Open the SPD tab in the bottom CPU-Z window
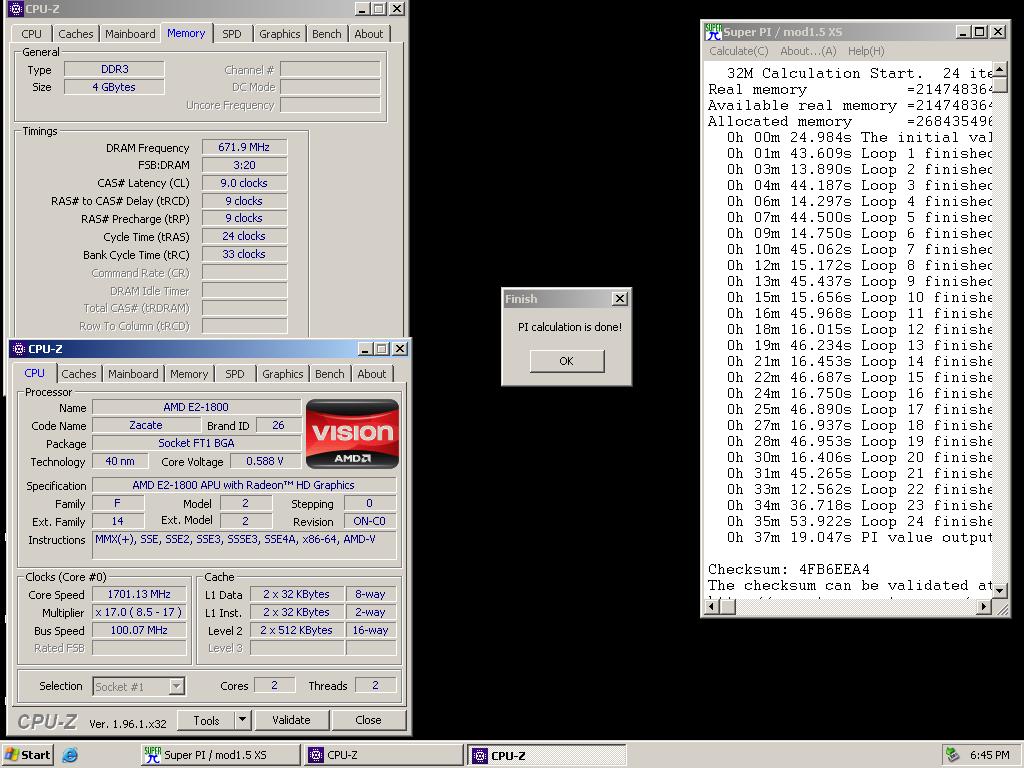This screenshot has width=1024, height=768. tap(234, 374)
